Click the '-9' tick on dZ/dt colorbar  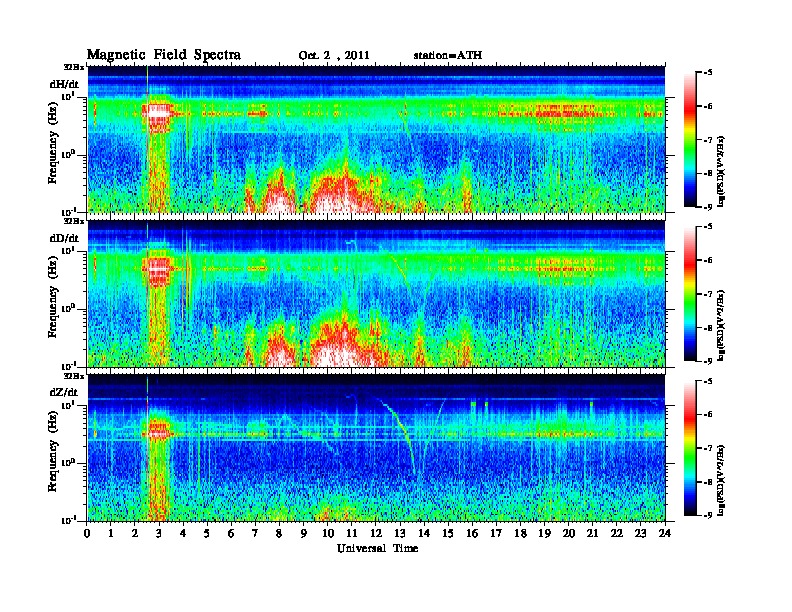pos(708,515)
